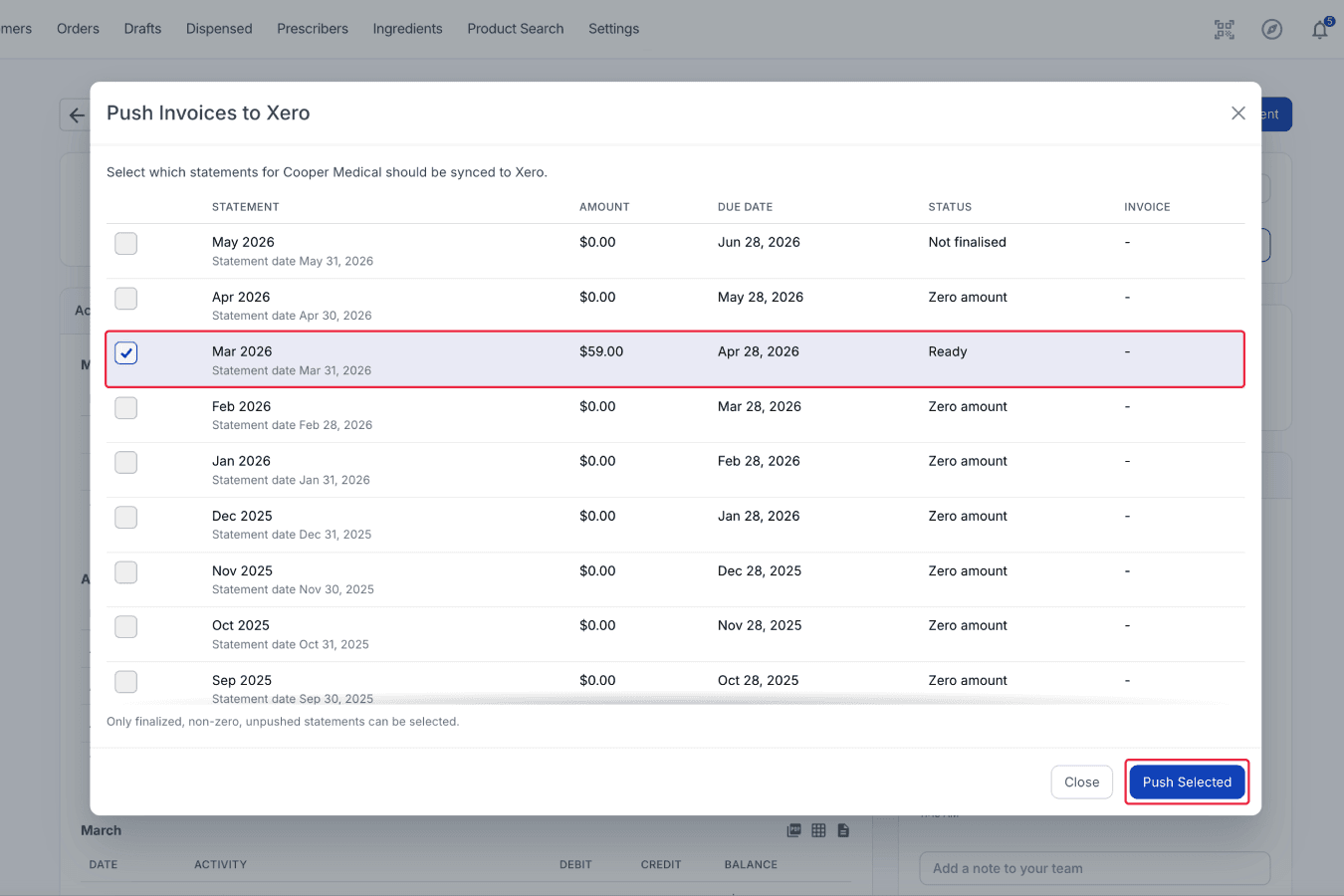Viewport: 1344px width, 896px height.
Task: Export March activity as PDF
Action: tap(794, 830)
